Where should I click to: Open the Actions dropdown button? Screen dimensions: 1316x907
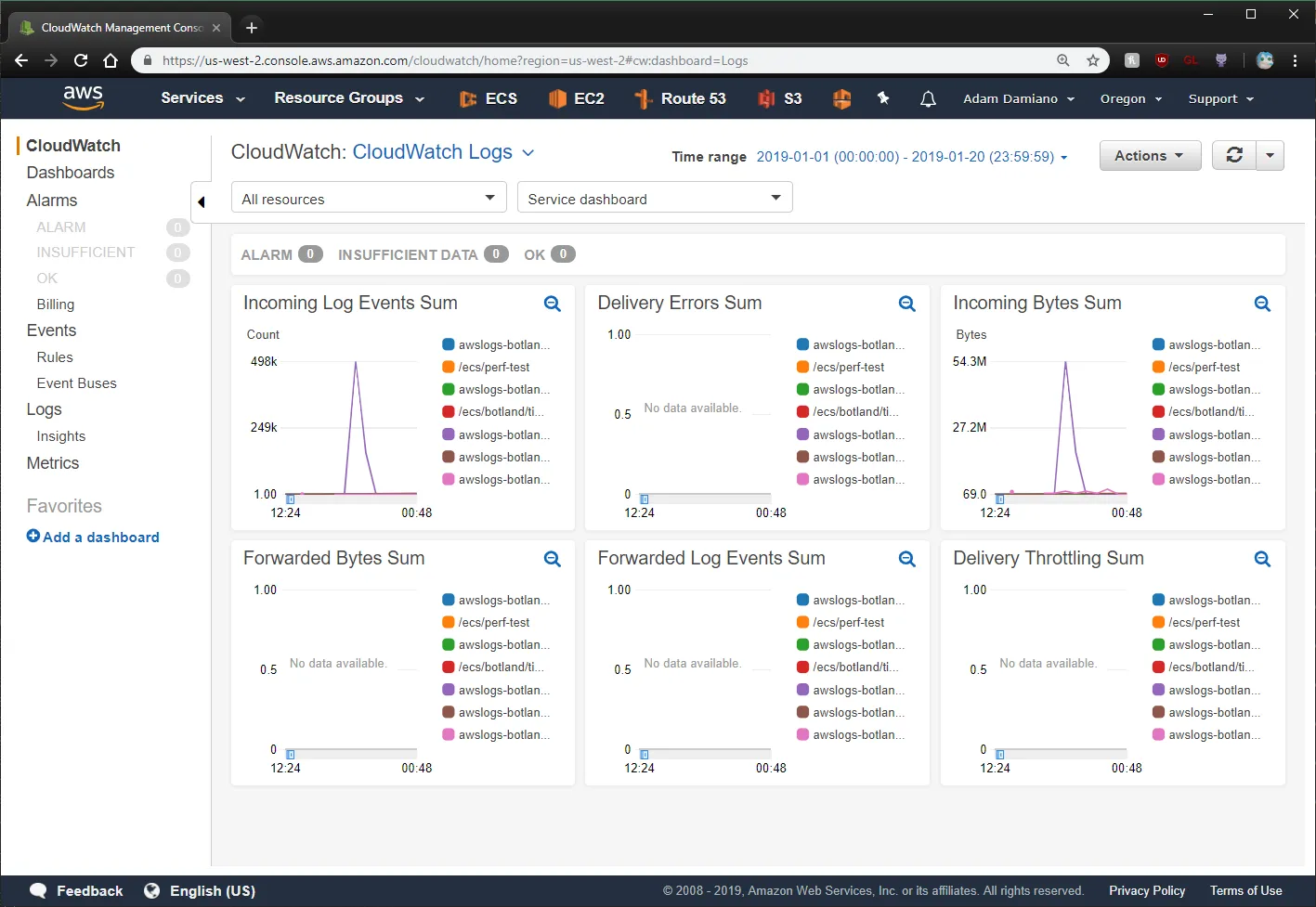(1150, 155)
